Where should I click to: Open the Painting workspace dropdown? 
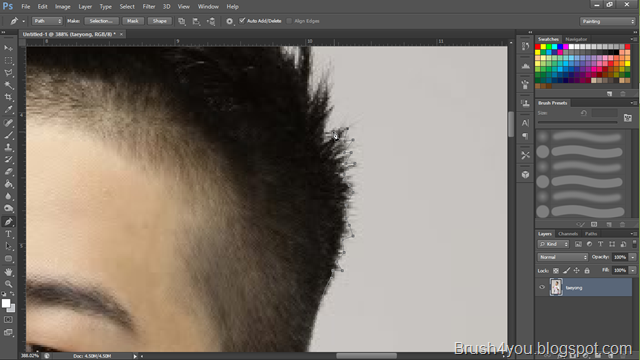[607, 21]
